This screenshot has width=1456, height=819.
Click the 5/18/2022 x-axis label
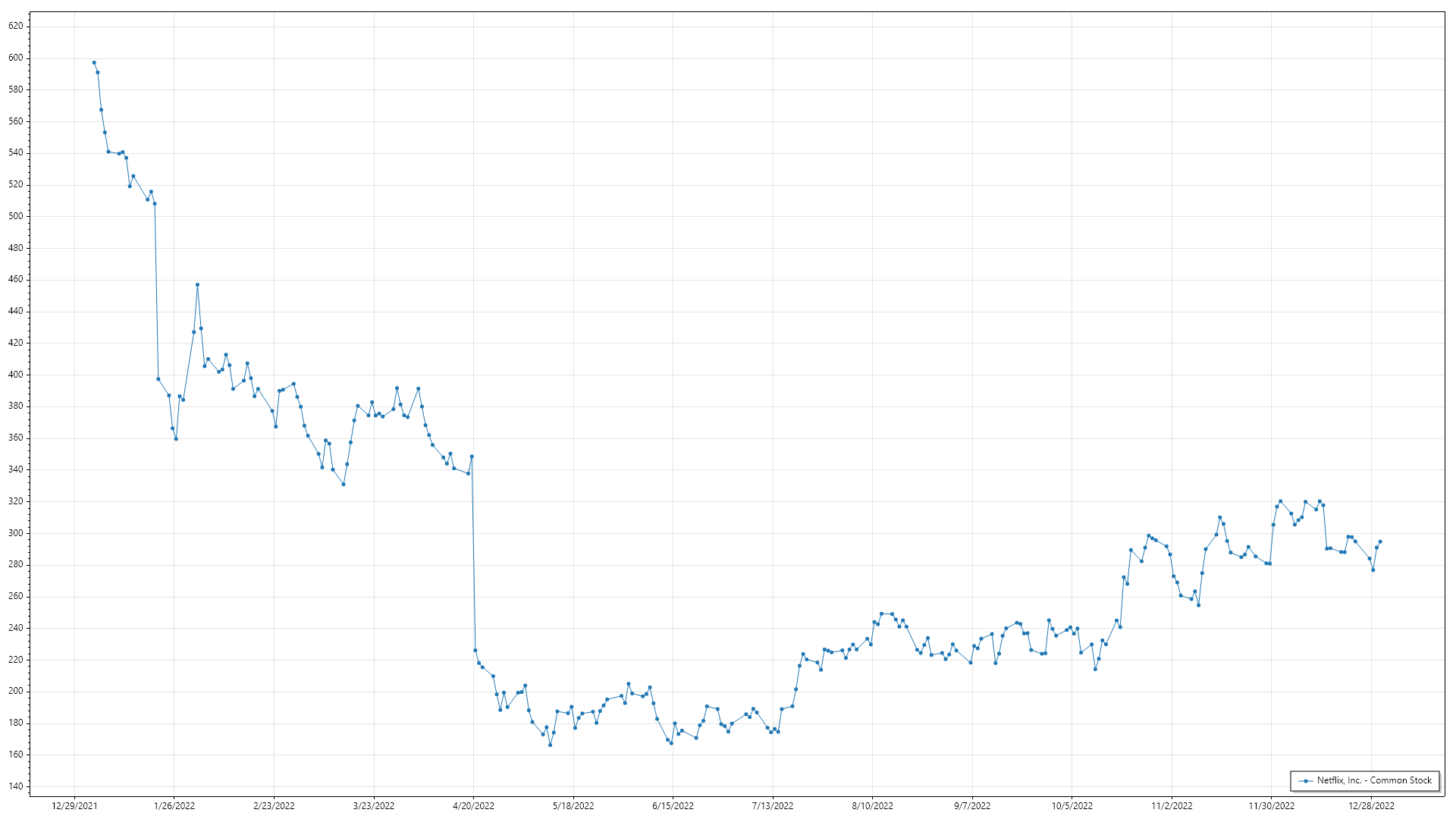click(573, 806)
